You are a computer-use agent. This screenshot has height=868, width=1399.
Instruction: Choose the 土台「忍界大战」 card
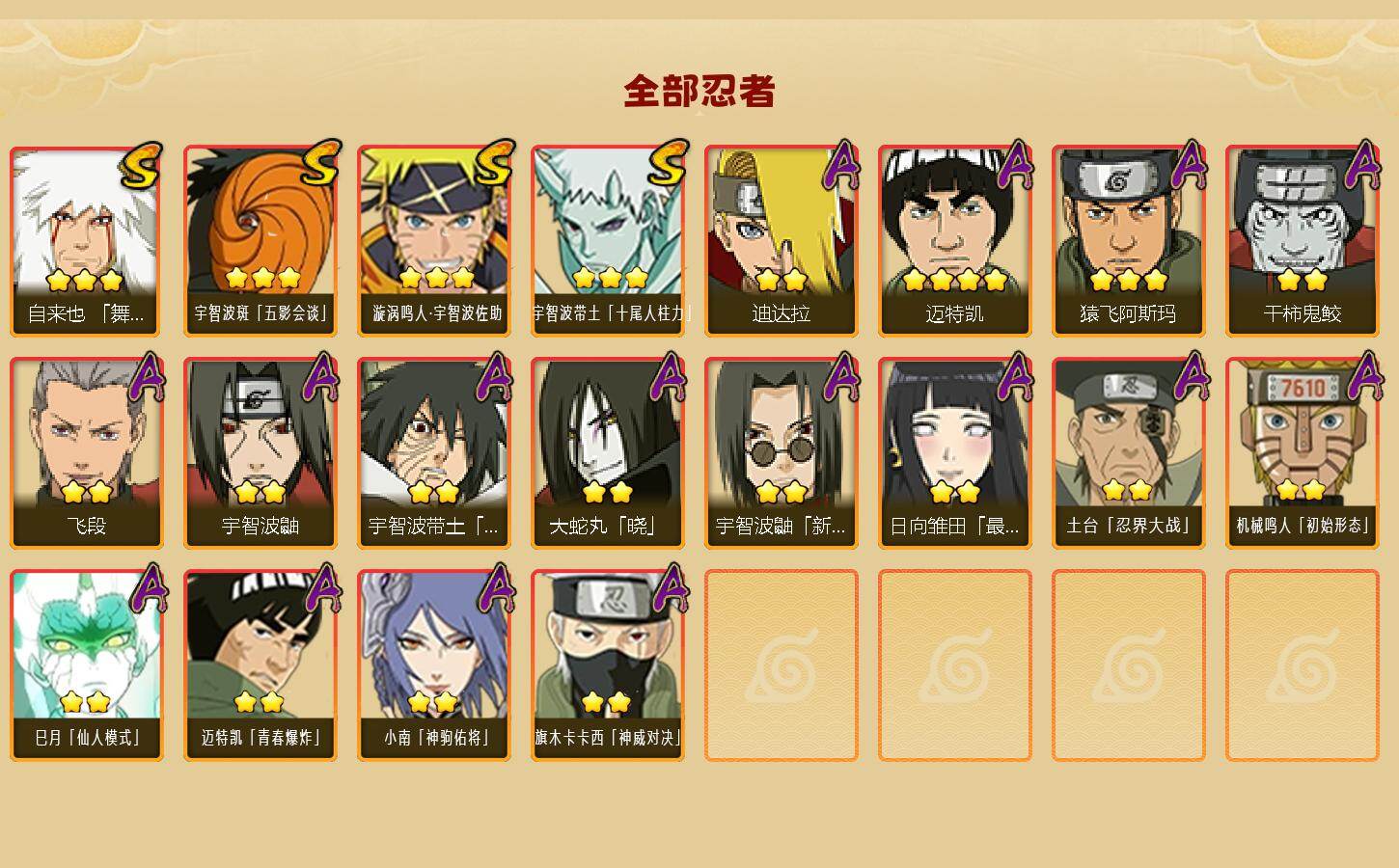pyautogui.click(x=1129, y=453)
